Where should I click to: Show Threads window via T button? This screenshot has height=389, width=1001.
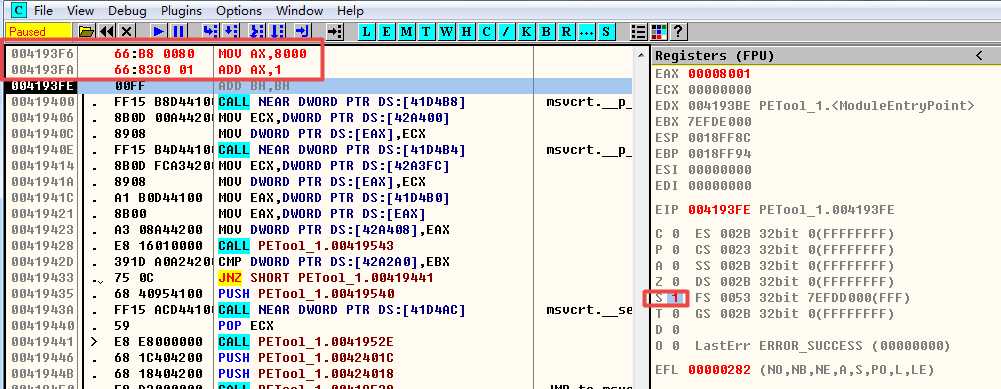tap(426, 31)
